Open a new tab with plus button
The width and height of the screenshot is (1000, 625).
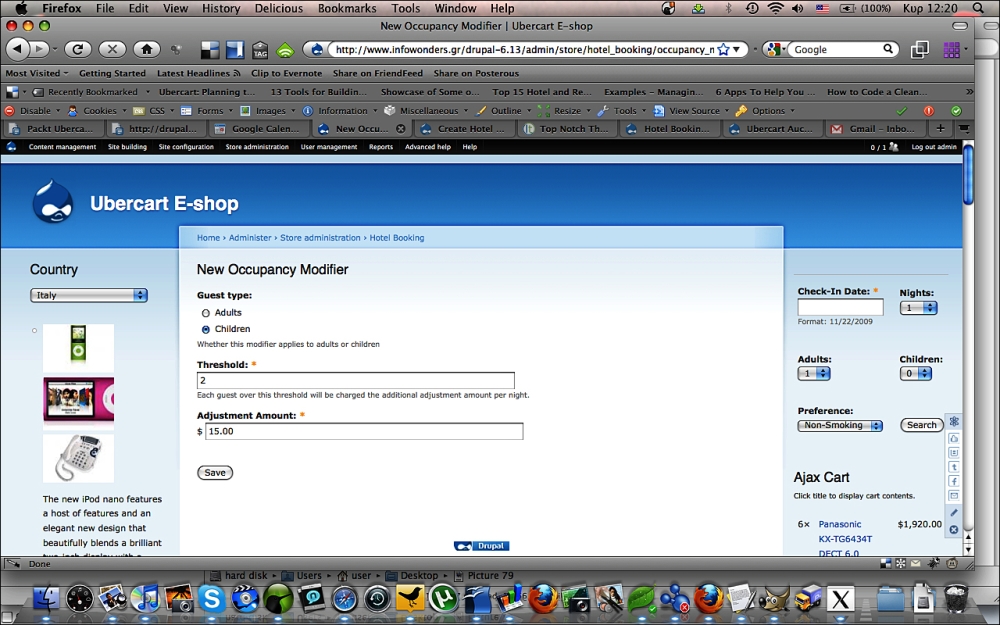940,129
